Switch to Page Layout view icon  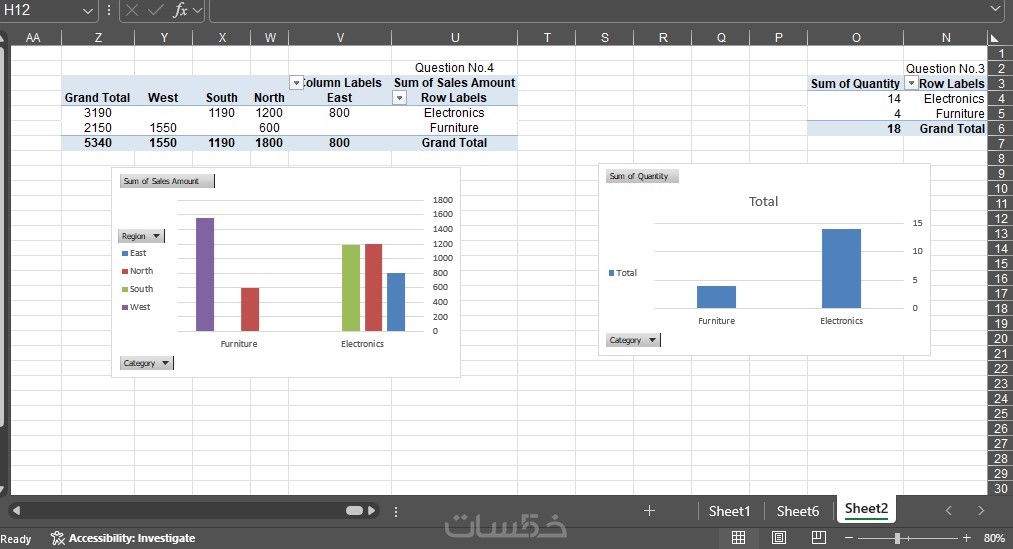coord(778,537)
